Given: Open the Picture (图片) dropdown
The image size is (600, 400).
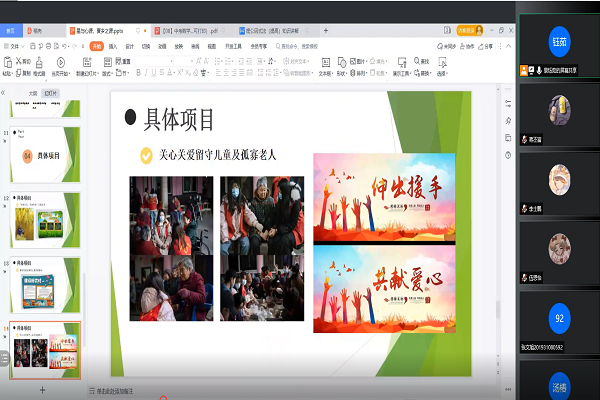Looking at the screenshot, I should [358, 61].
